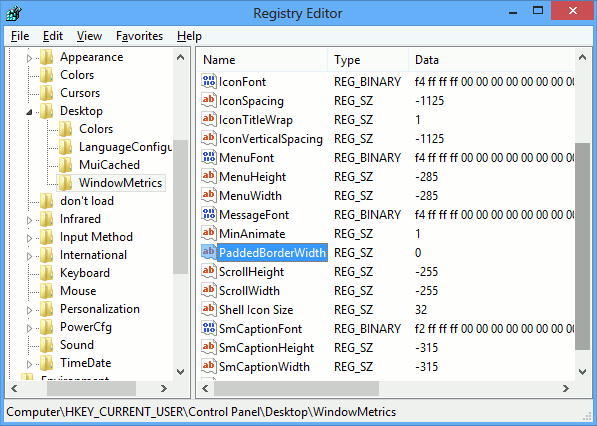Sort values by Data column header
This screenshot has height=426, width=597.
point(491,60)
